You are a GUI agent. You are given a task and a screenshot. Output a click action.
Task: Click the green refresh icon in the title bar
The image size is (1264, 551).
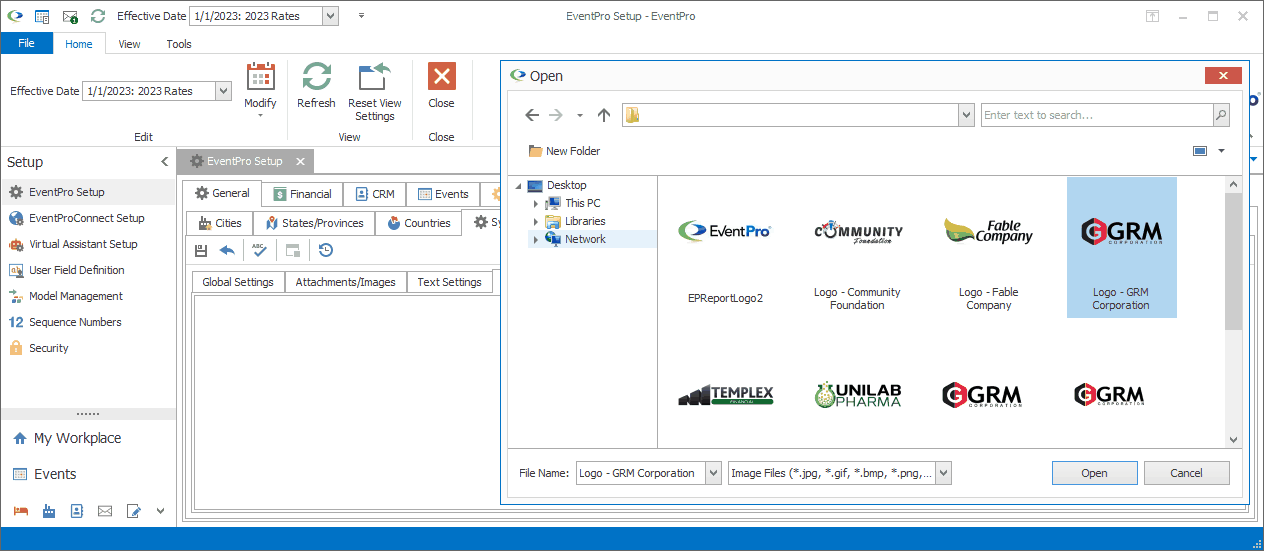[97, 16]
